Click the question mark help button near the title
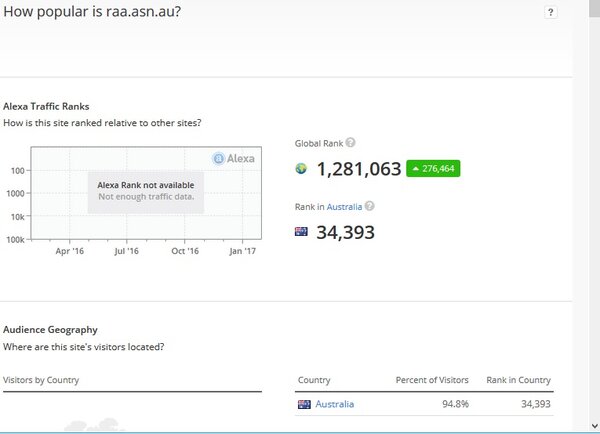This screenshot has height=434, width=600. coord(551,12)
